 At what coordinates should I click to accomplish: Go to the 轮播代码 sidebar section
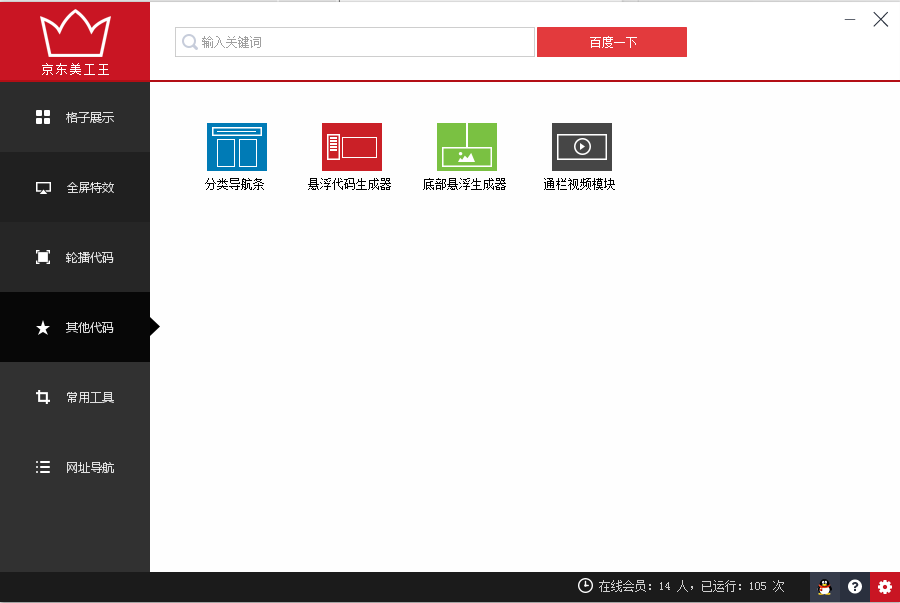tap(75, 257)
